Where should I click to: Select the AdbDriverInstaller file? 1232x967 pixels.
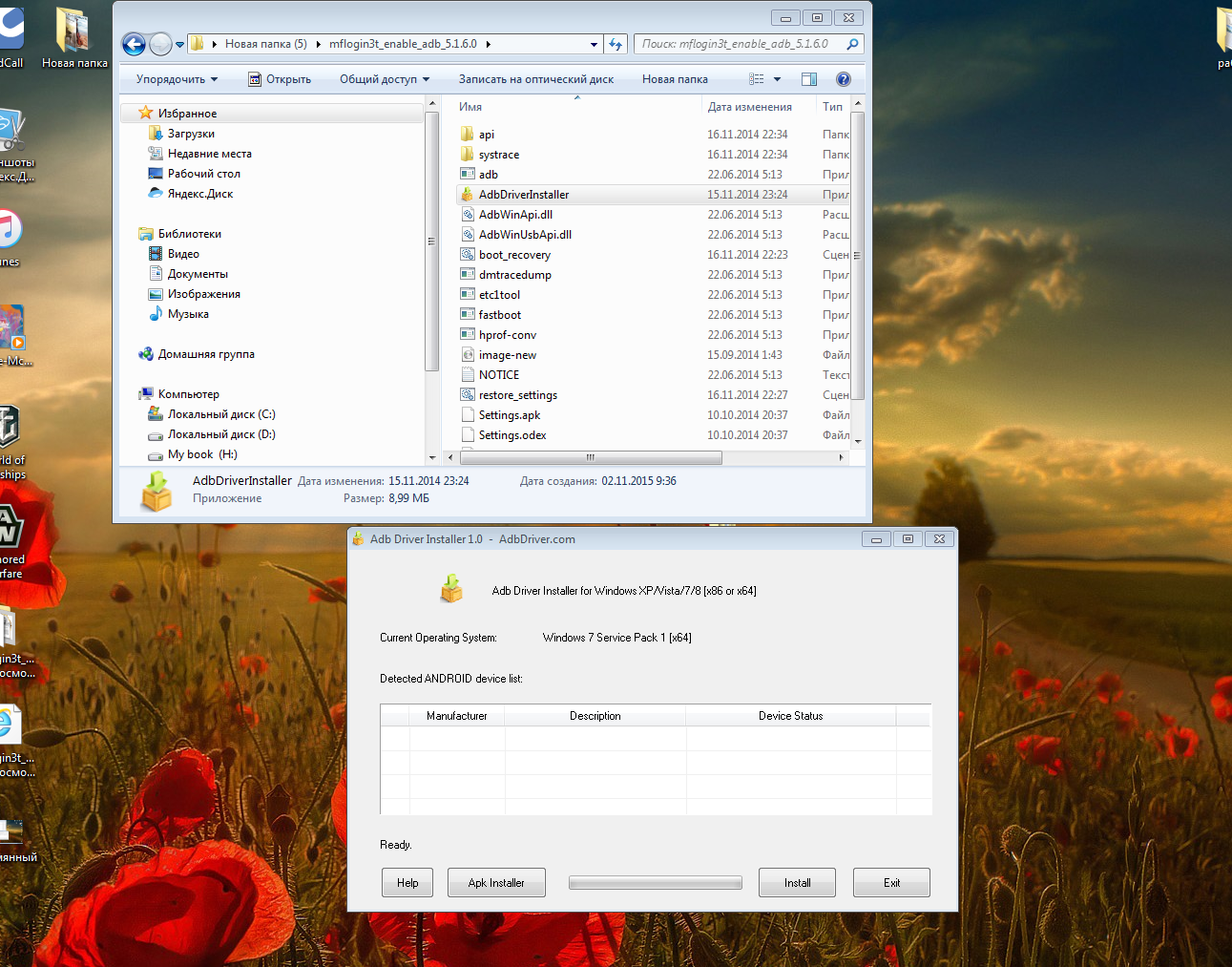(523, 195)
